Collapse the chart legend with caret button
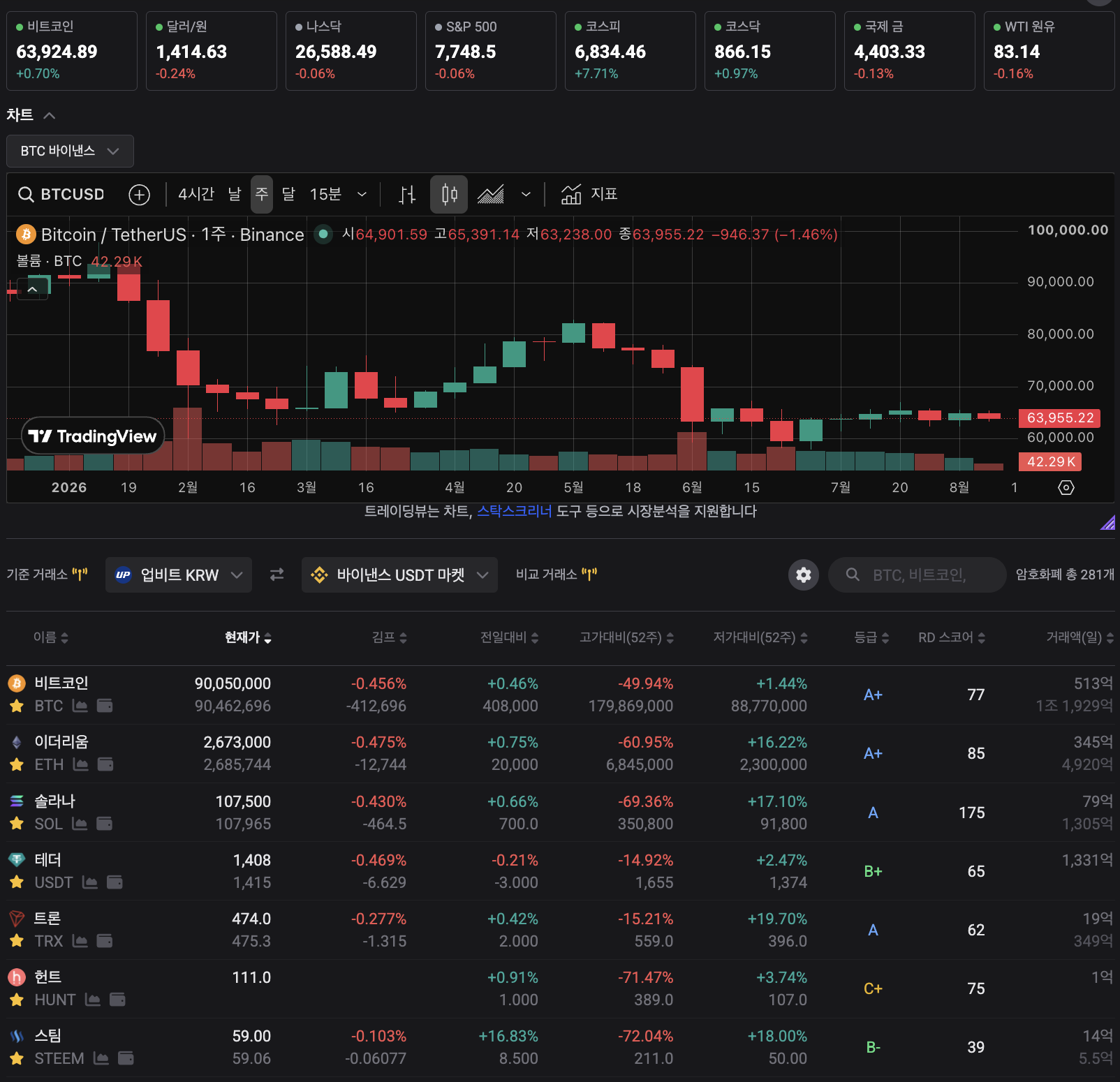Screen dimensions: 1120x1082 point(32,288)
